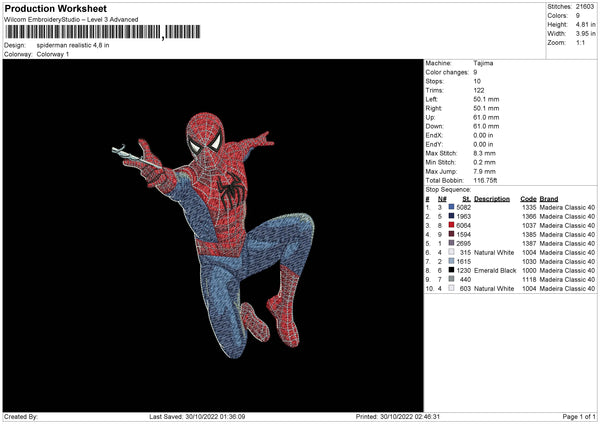Click the Stitches value 21603
The height and width of the screenshot is (424, 600).
[585, 7]
